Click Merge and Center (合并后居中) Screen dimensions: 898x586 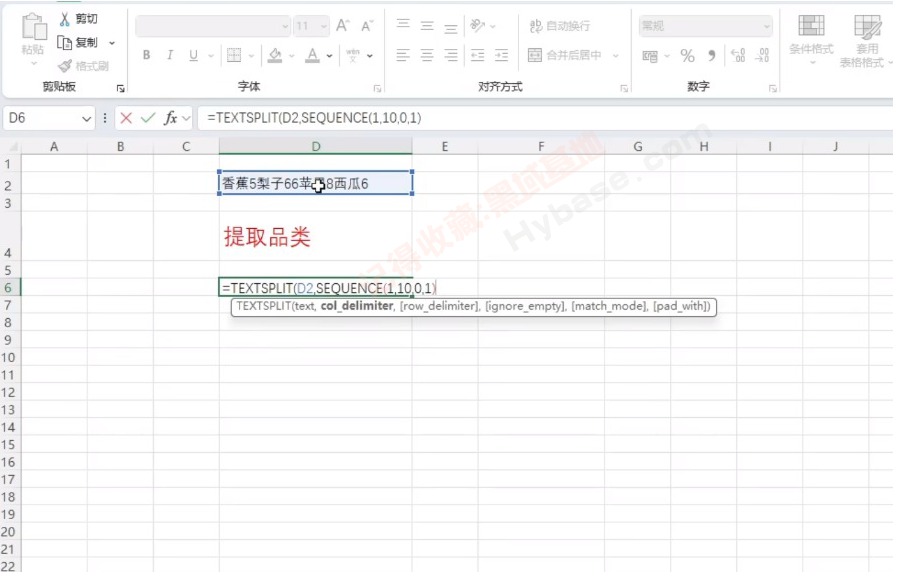pos(565,55)
